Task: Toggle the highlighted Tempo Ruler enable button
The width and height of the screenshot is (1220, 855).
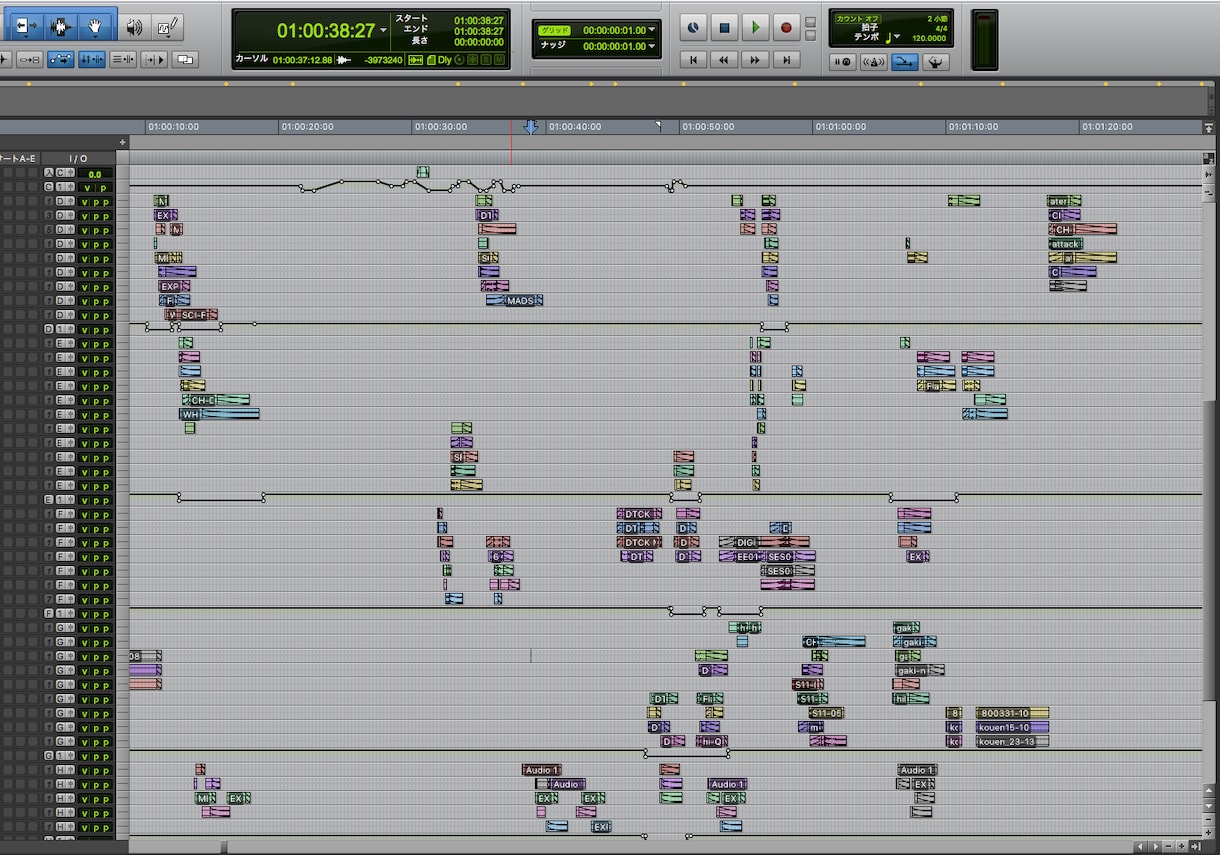Action: click(905, 62)
